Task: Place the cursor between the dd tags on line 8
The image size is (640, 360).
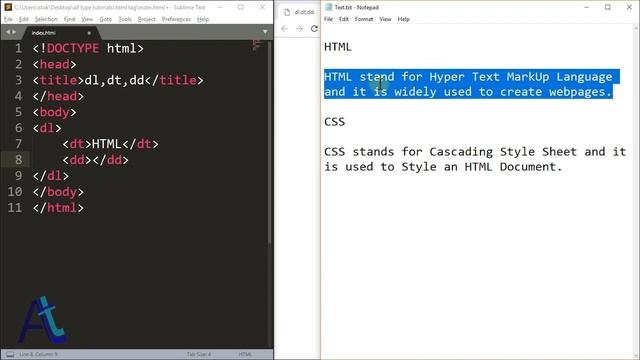Action: pyautogui.click(x=92, y=160)
